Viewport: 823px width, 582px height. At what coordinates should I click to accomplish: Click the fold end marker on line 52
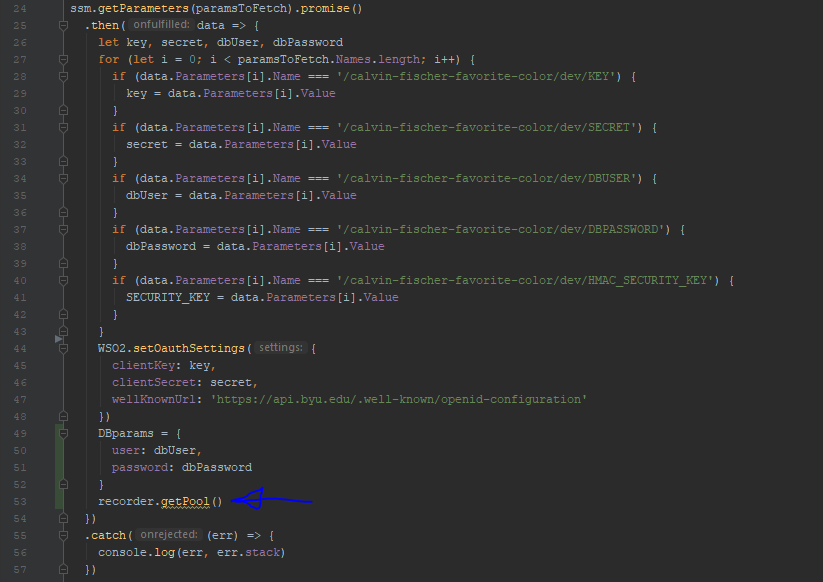[x=64, y=484]
